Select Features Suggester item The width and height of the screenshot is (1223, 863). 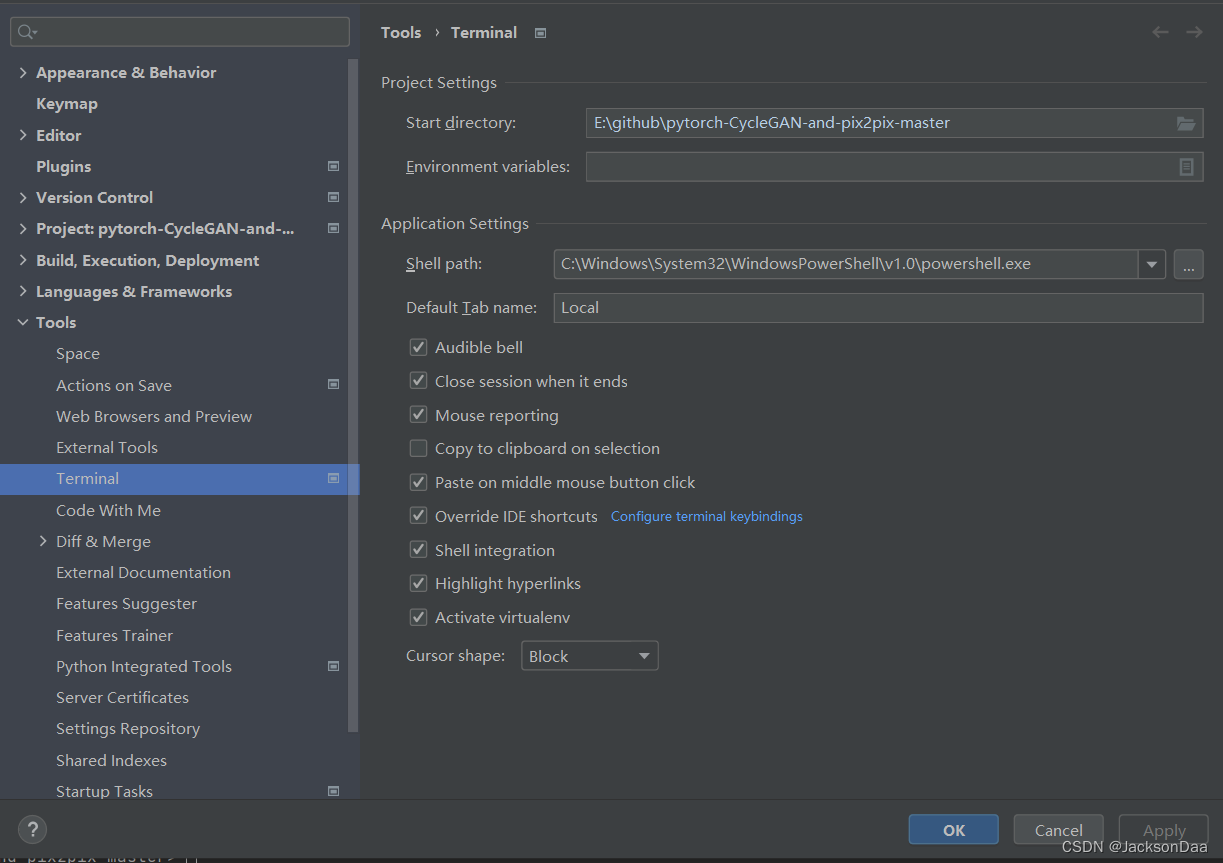(x=126, y=603)
